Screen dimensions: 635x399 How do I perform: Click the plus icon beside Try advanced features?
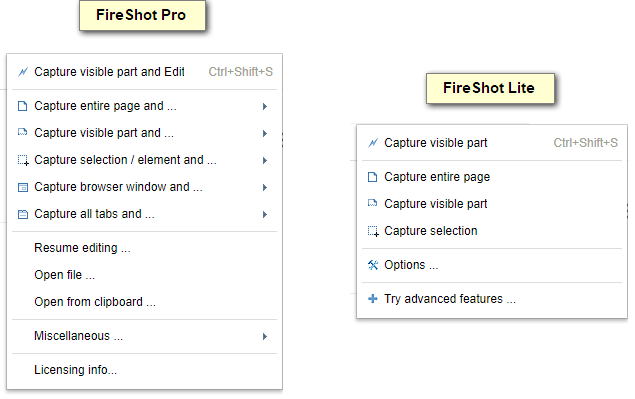pyautogui.click(x=373, y=299)
